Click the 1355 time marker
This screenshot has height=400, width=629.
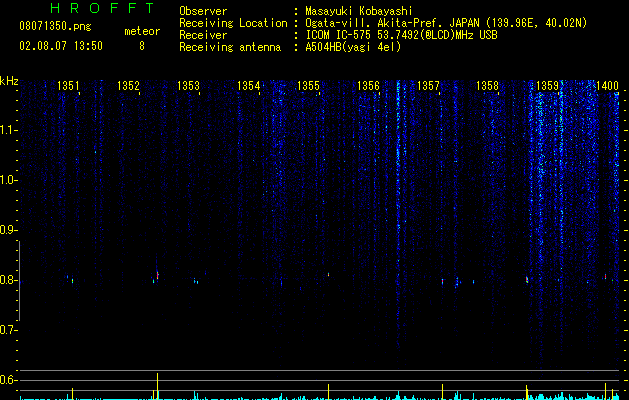308,86
